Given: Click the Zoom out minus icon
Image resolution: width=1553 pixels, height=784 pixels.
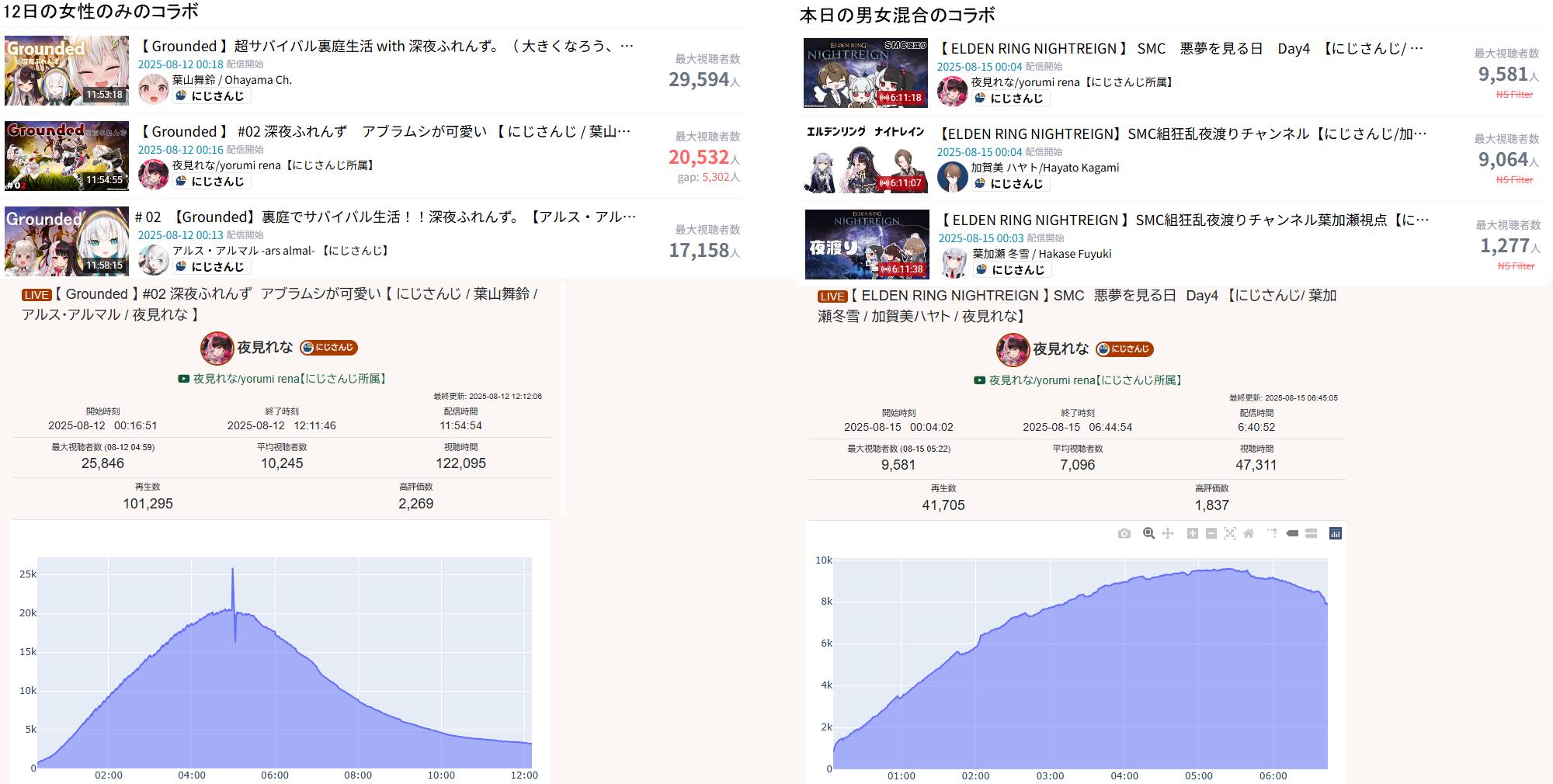Looking at the screenshot, I should [1211, 533].
